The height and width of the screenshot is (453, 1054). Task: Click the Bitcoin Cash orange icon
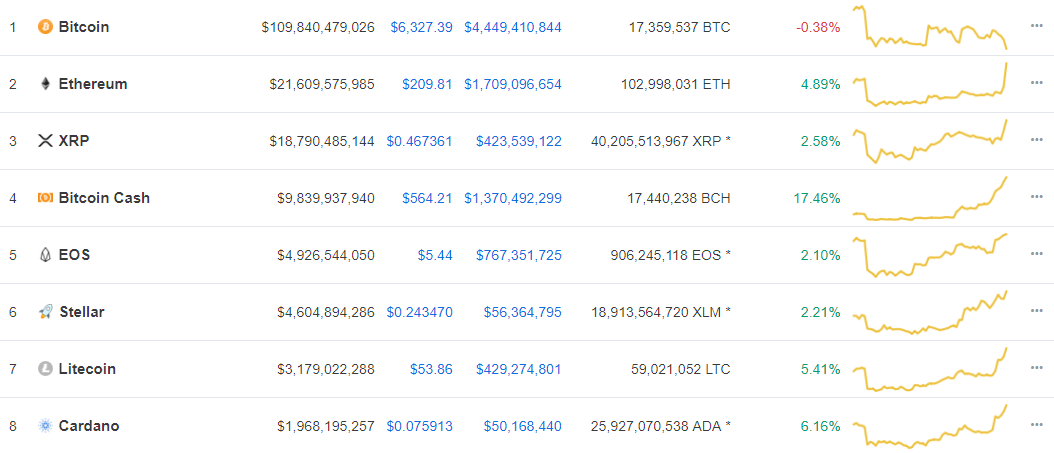click(45, 198)
